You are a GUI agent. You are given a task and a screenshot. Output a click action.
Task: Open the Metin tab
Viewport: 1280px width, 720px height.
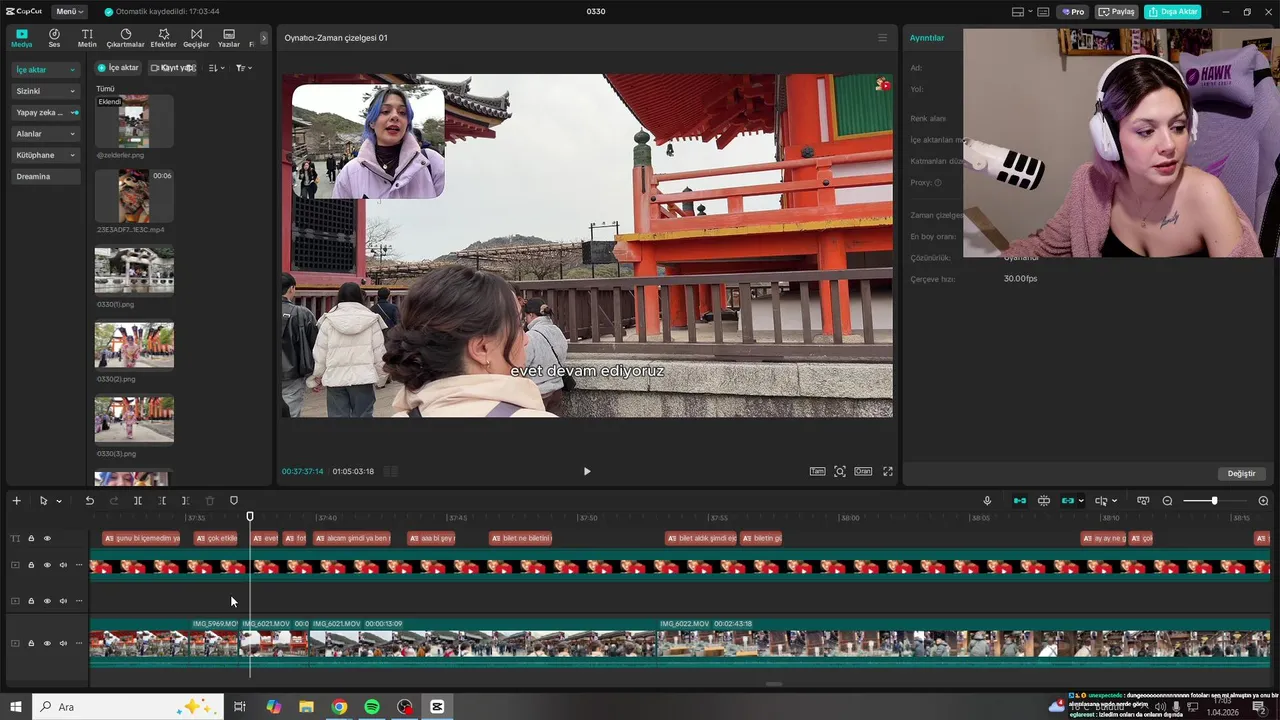[x=87, y=38]
